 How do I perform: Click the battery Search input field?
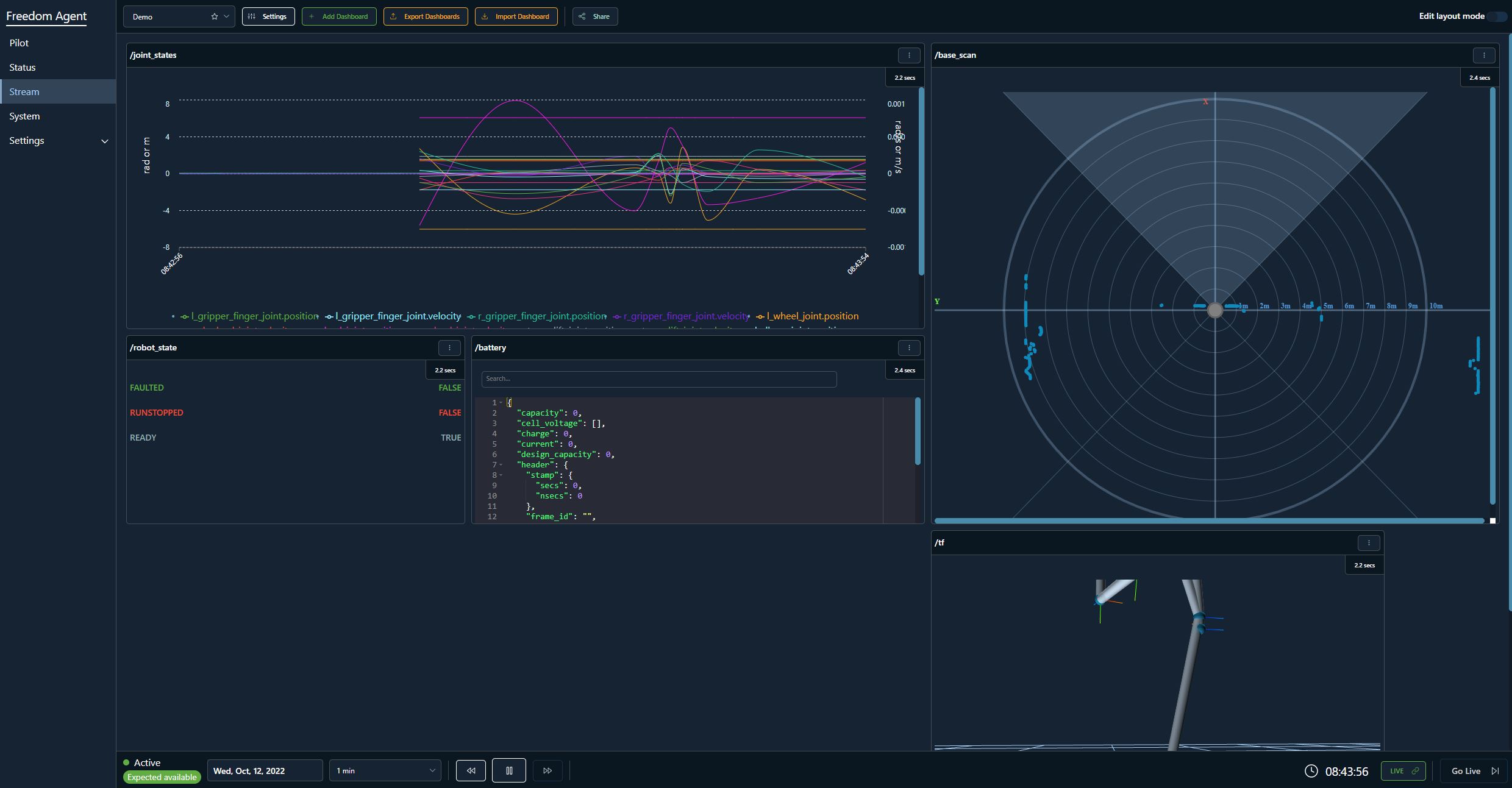658,379
